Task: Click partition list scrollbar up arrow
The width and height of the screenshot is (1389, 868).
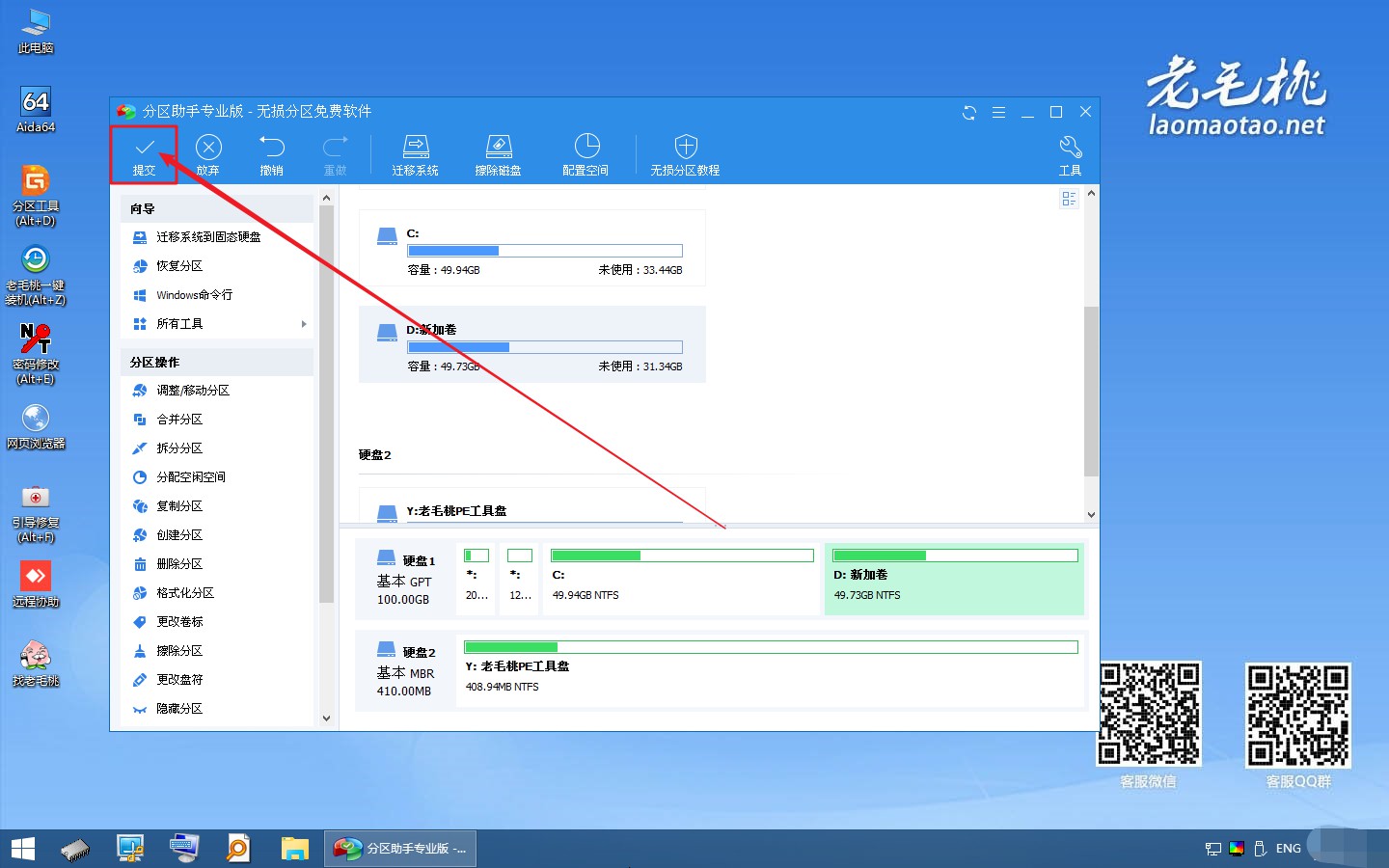Action: [x=1091, y=194]
